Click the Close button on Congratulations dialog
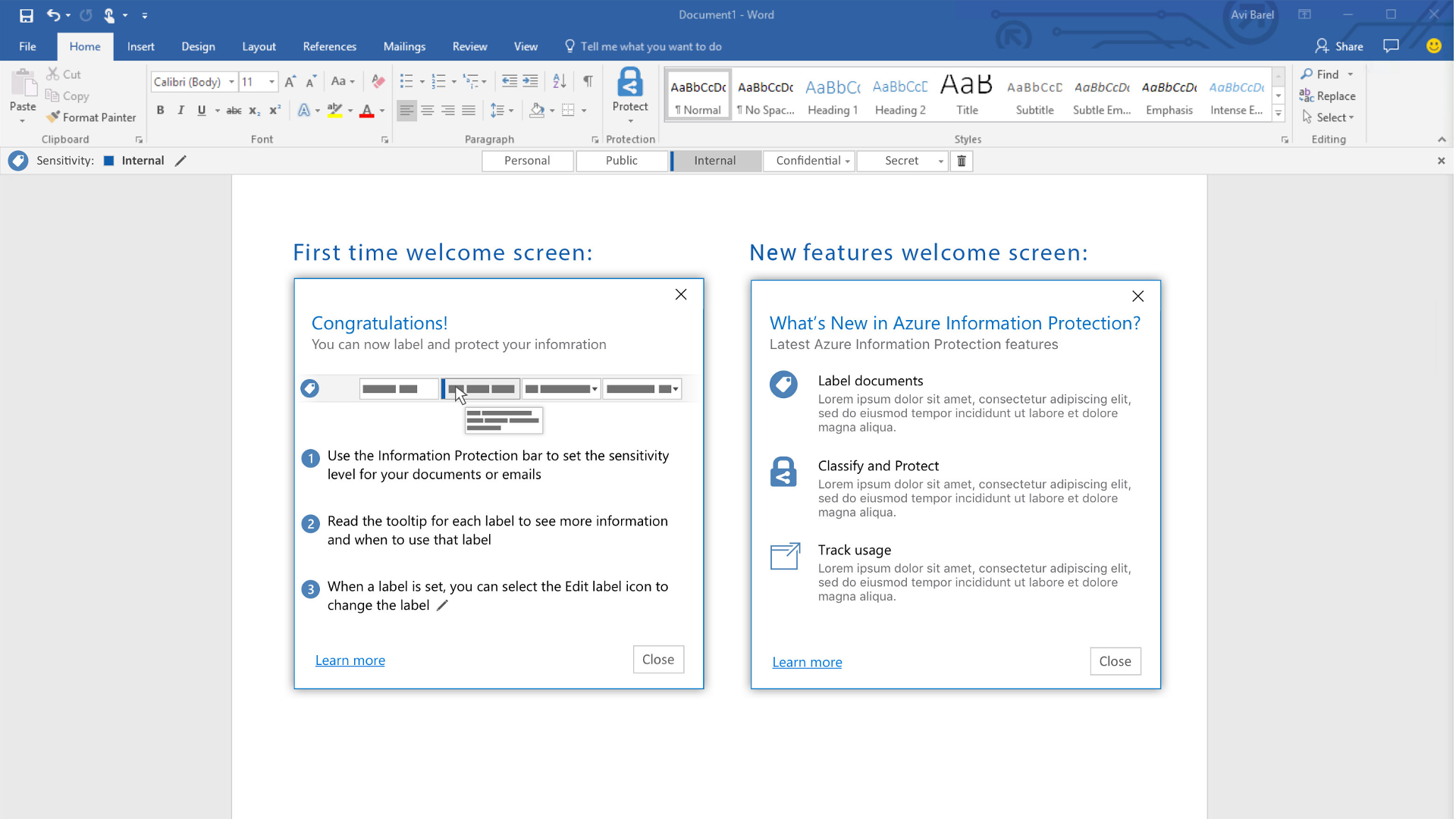This screenshot has height=819, width=1456. point(658,659)
